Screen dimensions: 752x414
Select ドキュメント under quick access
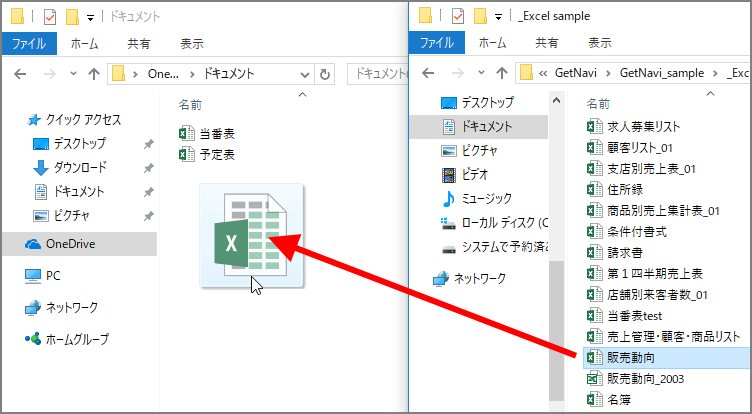coord(78,191)
